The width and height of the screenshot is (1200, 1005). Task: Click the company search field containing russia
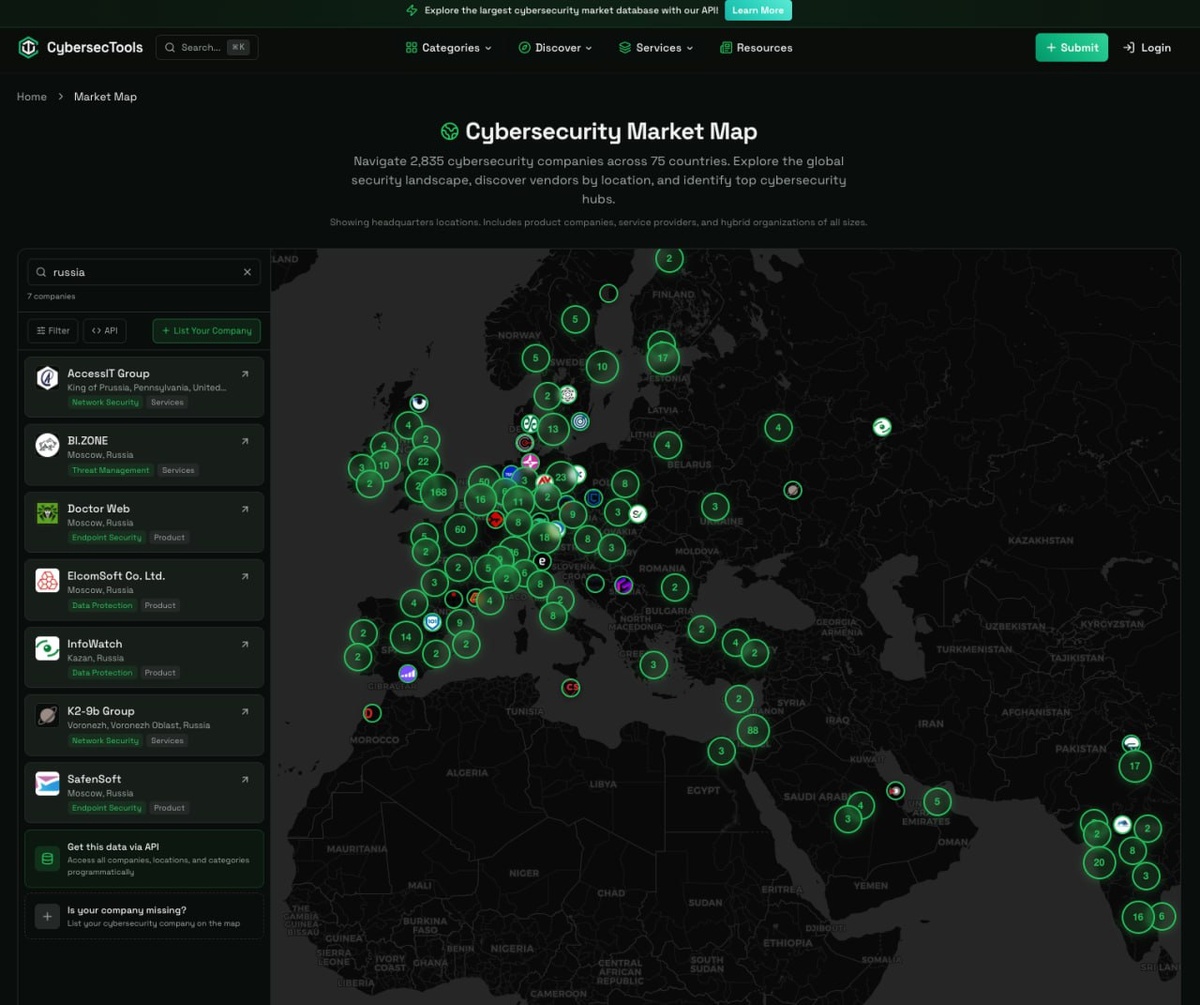pyautogui.click(x=144, y=272)
